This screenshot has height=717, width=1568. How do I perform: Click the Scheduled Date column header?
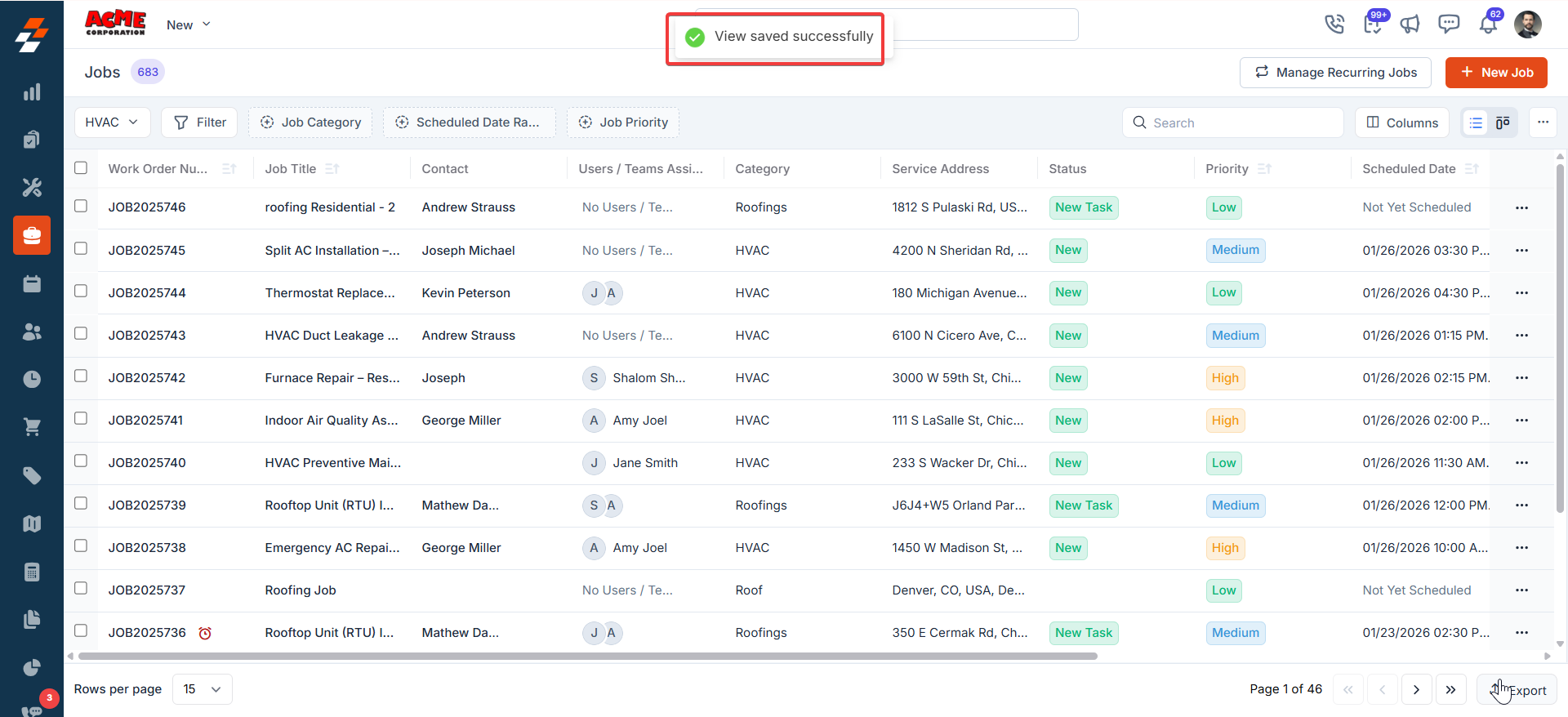[x=1409, y=169]
